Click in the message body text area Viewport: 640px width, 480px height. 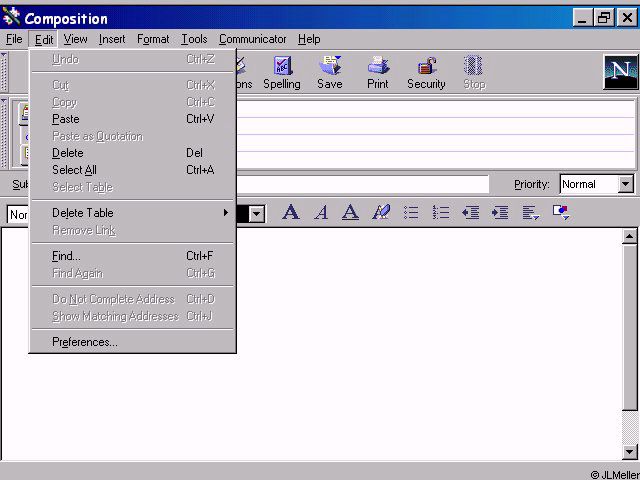coord(429,344)
